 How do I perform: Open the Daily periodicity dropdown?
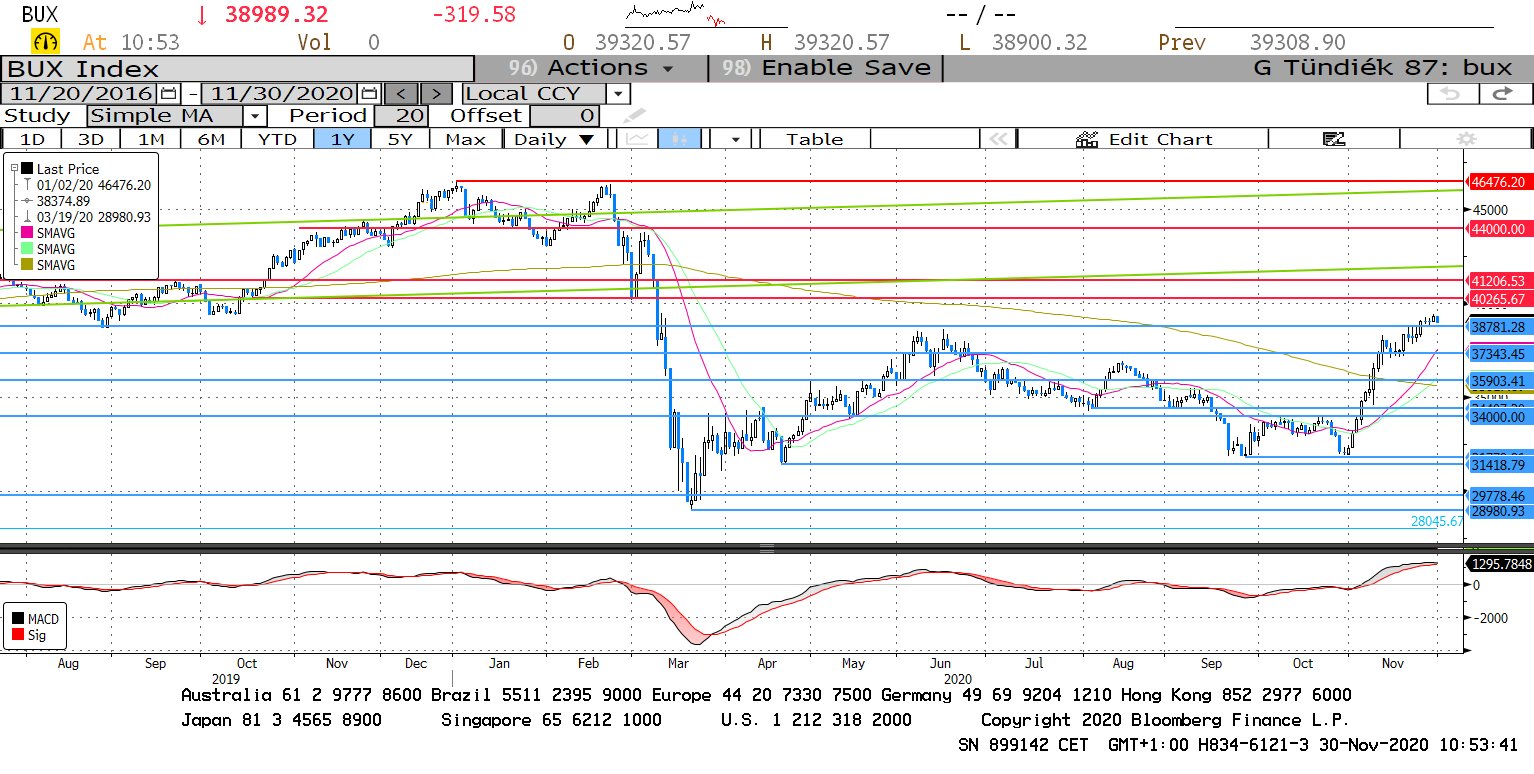tap(553, 139)
